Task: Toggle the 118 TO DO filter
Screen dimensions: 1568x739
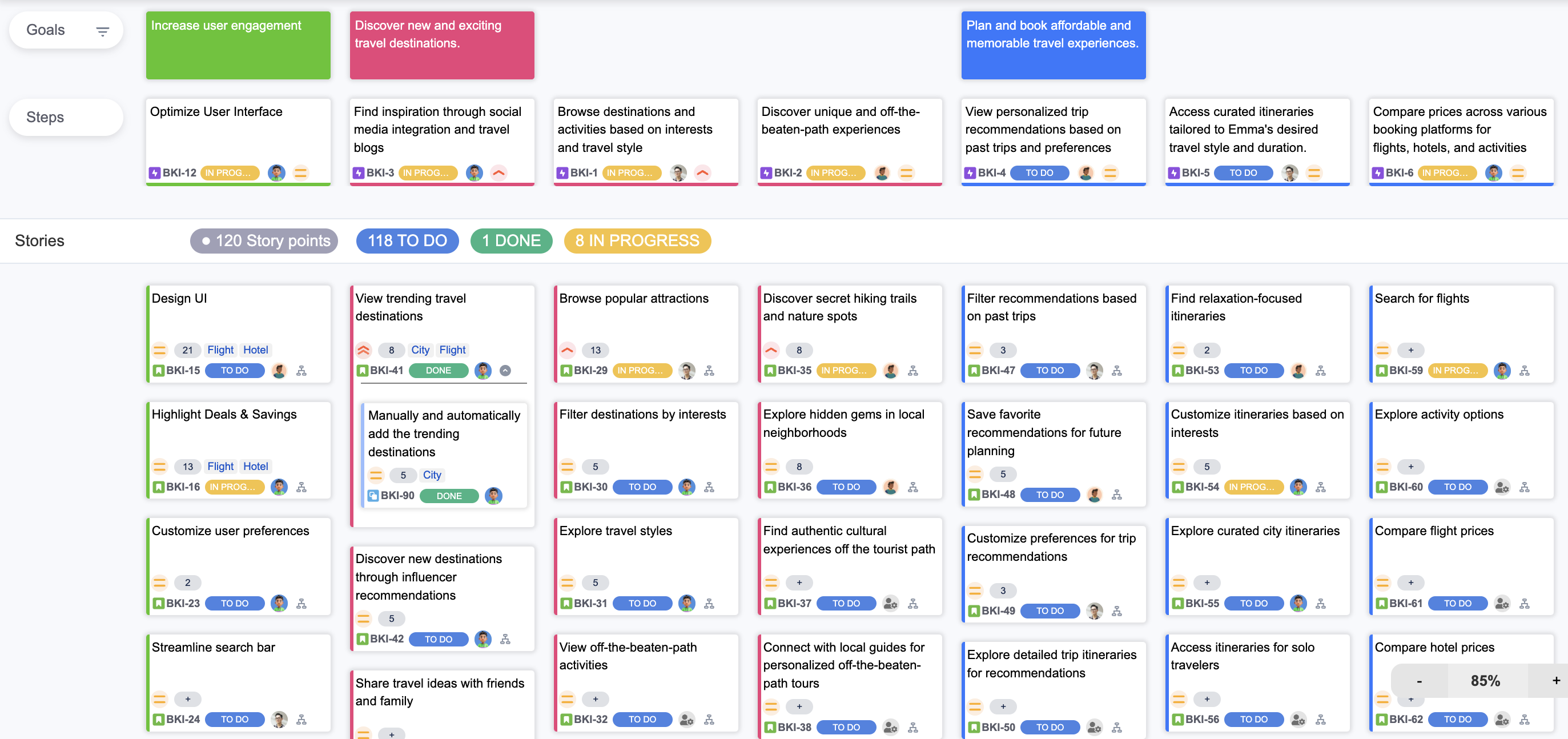Action: [x=407, y=240]
